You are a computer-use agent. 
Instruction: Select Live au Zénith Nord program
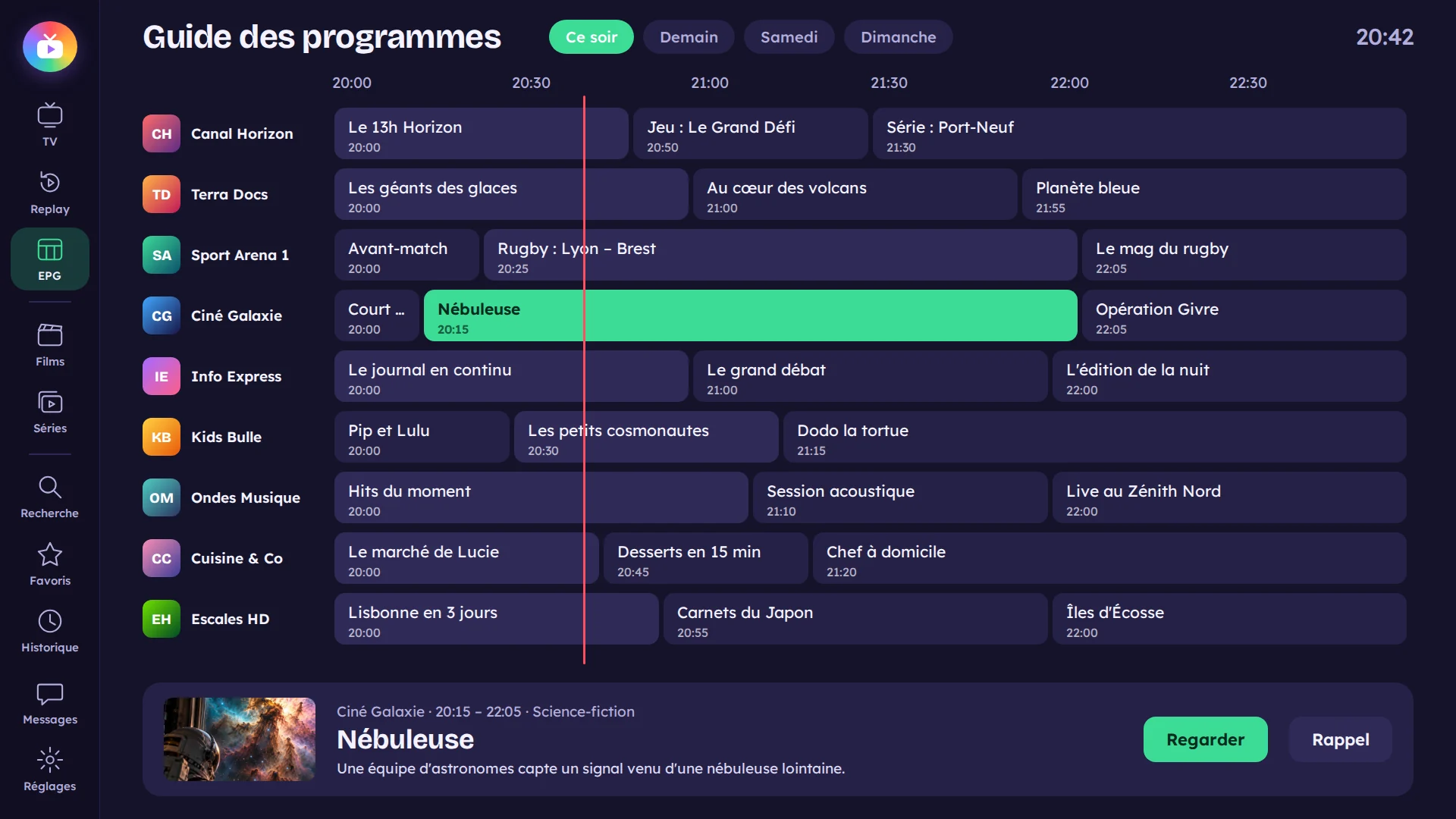(x=1229, y=497)
